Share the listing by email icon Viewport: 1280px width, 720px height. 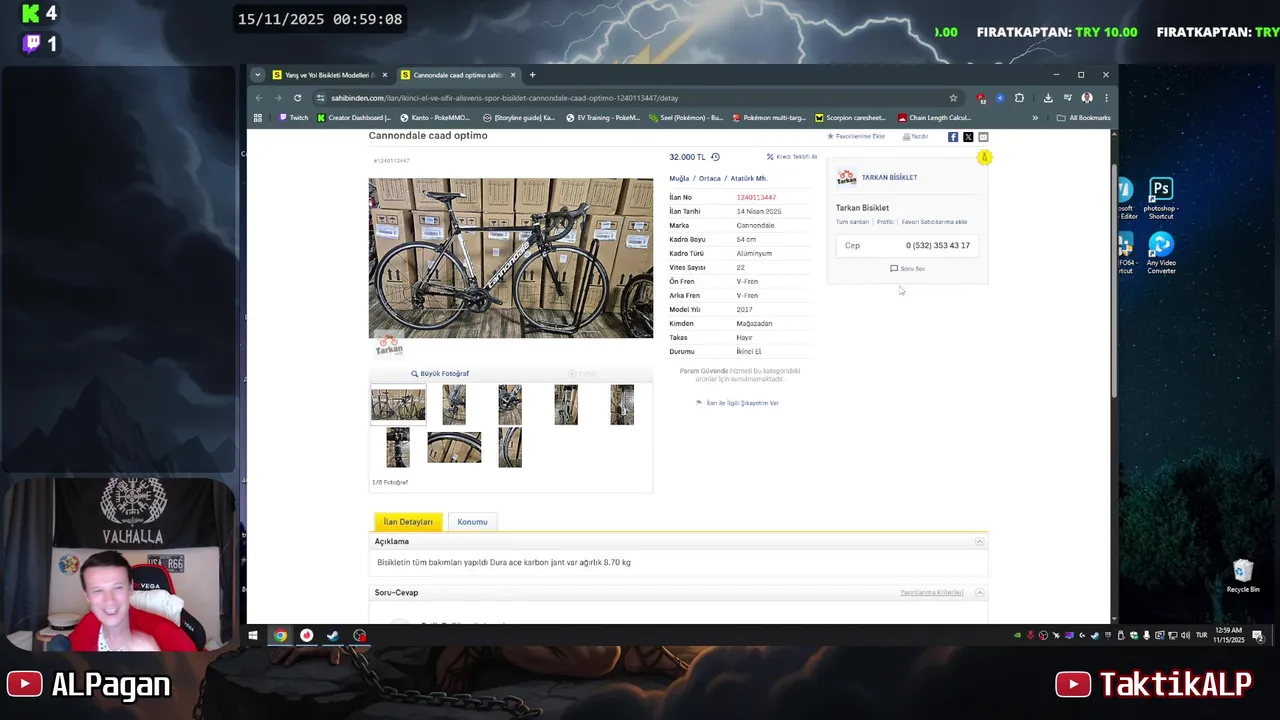pos(983,137)
